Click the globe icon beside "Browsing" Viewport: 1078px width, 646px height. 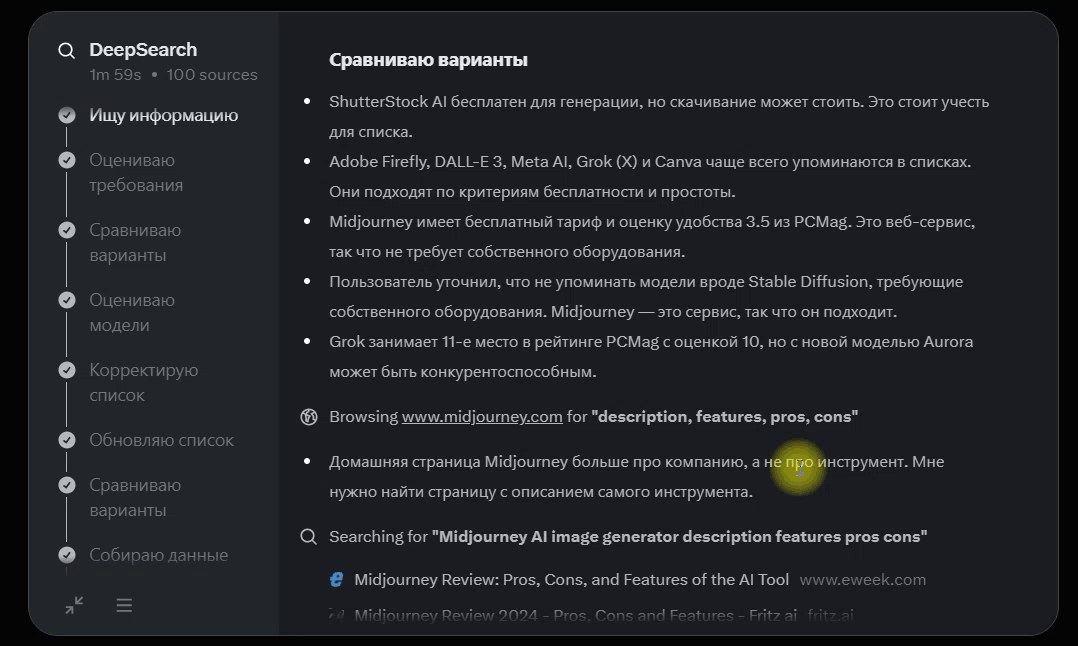309,417
